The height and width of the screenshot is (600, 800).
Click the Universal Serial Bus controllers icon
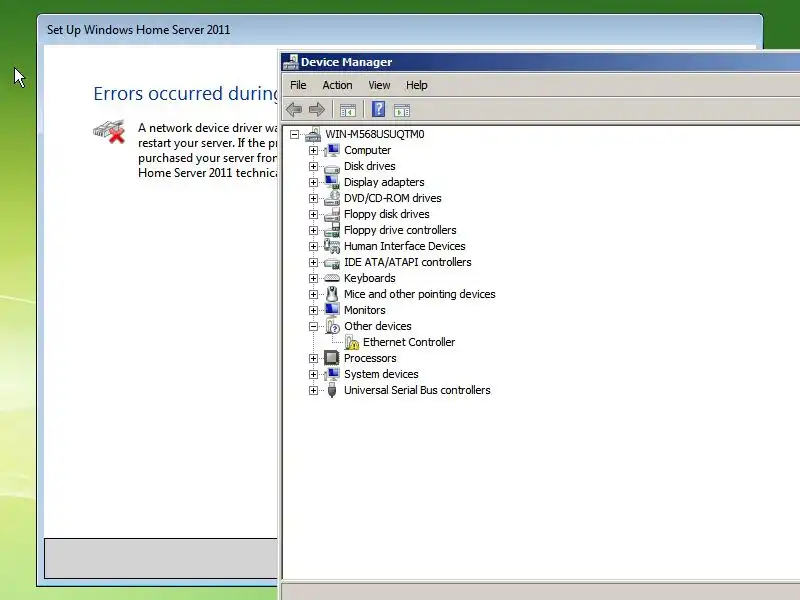tap(332, 390)
